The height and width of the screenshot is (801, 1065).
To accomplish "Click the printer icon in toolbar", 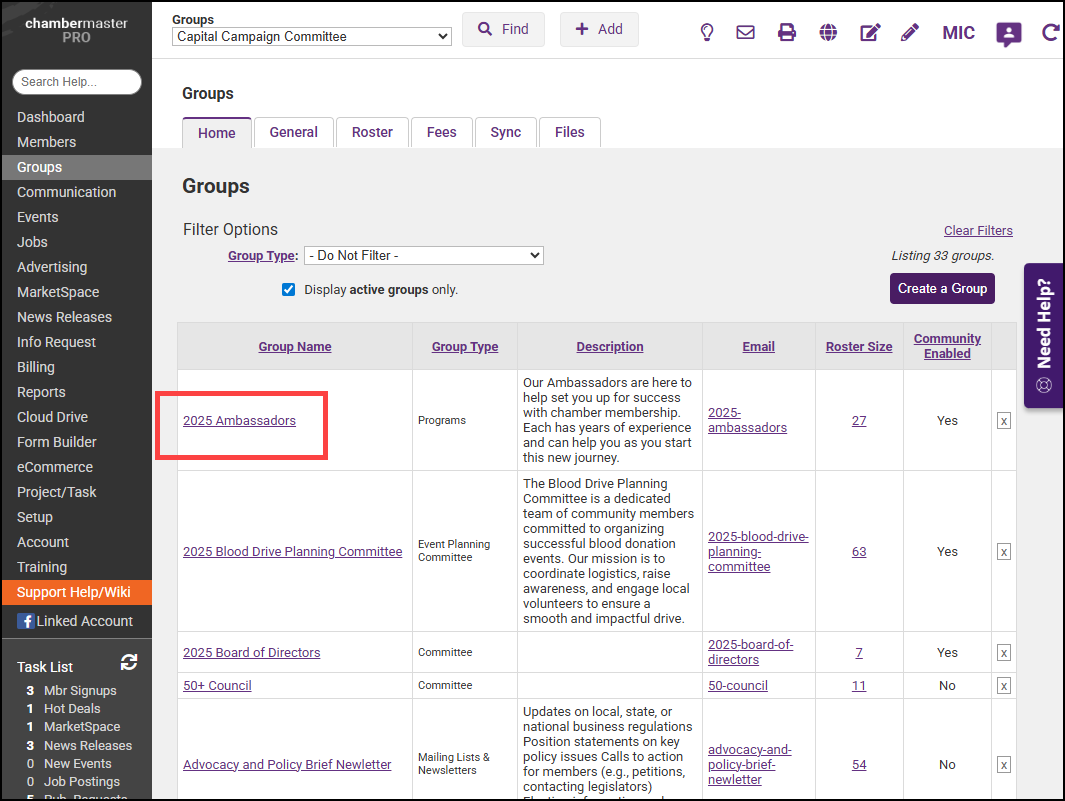I will pyautogui.click(x=787, y=32).
